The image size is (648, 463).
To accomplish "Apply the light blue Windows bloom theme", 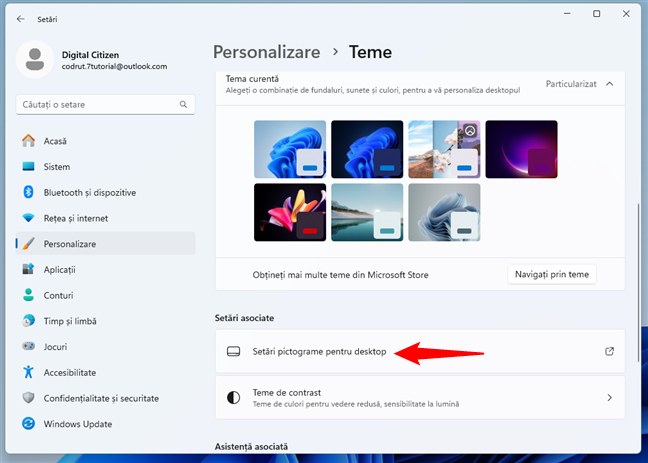I will click(x=290, y=149).
